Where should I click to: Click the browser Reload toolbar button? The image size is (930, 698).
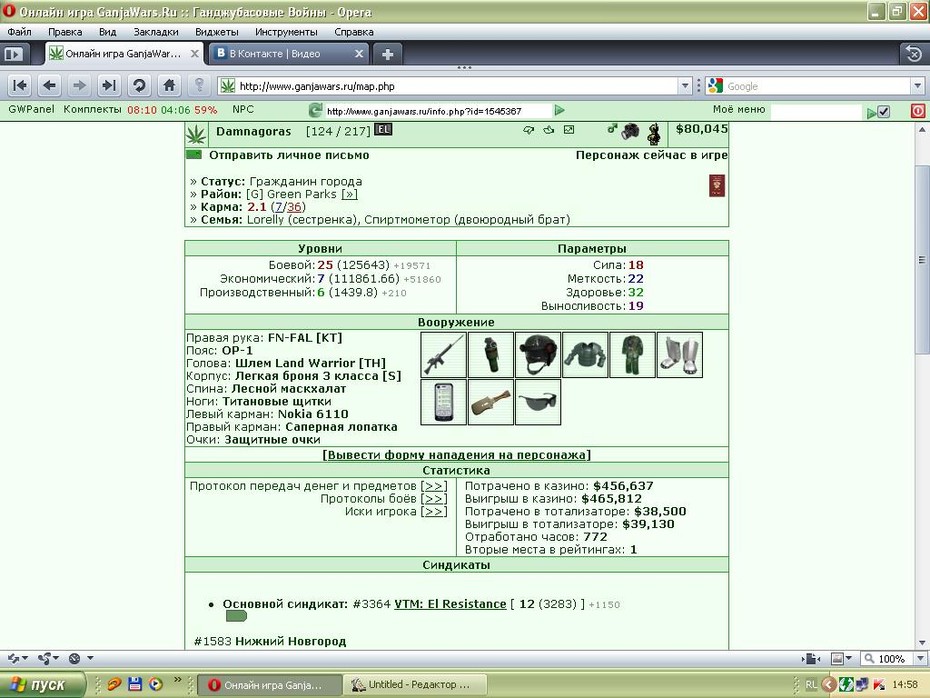coord(139,86)
